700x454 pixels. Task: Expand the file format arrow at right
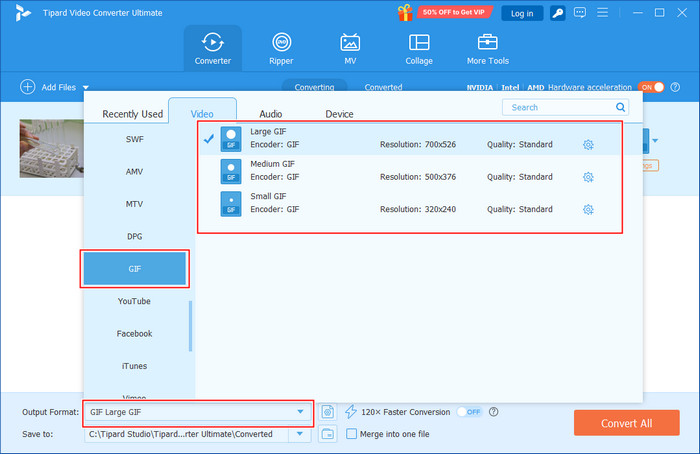(655, 141)
